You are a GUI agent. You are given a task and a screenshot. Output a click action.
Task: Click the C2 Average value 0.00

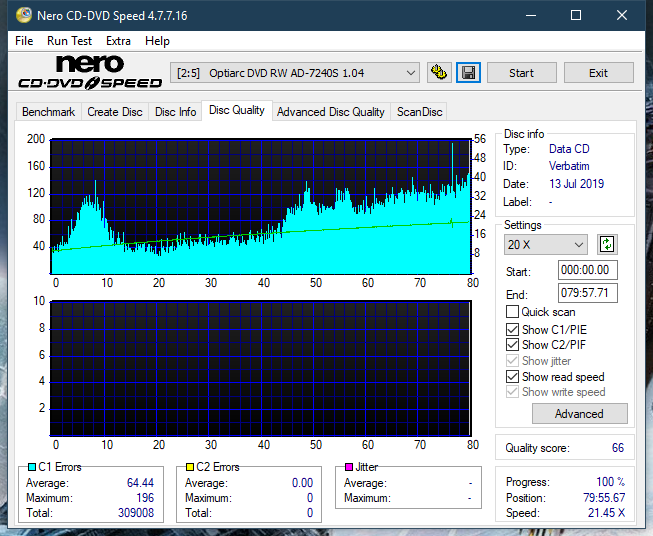[x=302, y=483]
